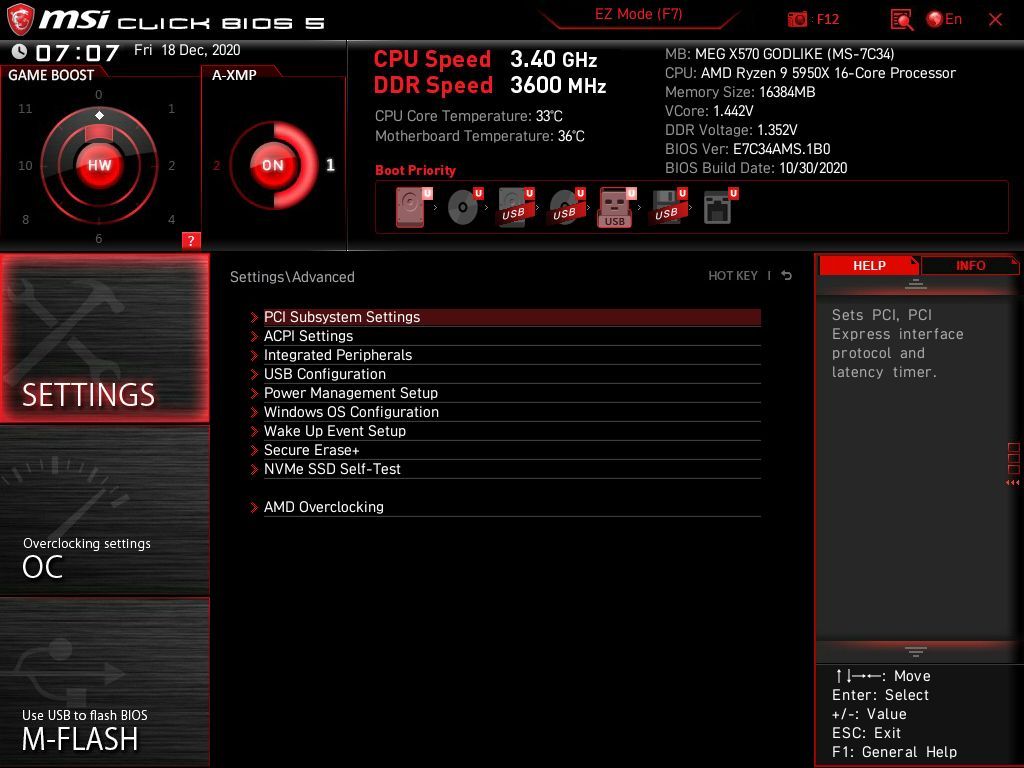Click the date Fri 18 Dec, 2020
Viewport: 1024px width, 768px height.
point(187,50)
